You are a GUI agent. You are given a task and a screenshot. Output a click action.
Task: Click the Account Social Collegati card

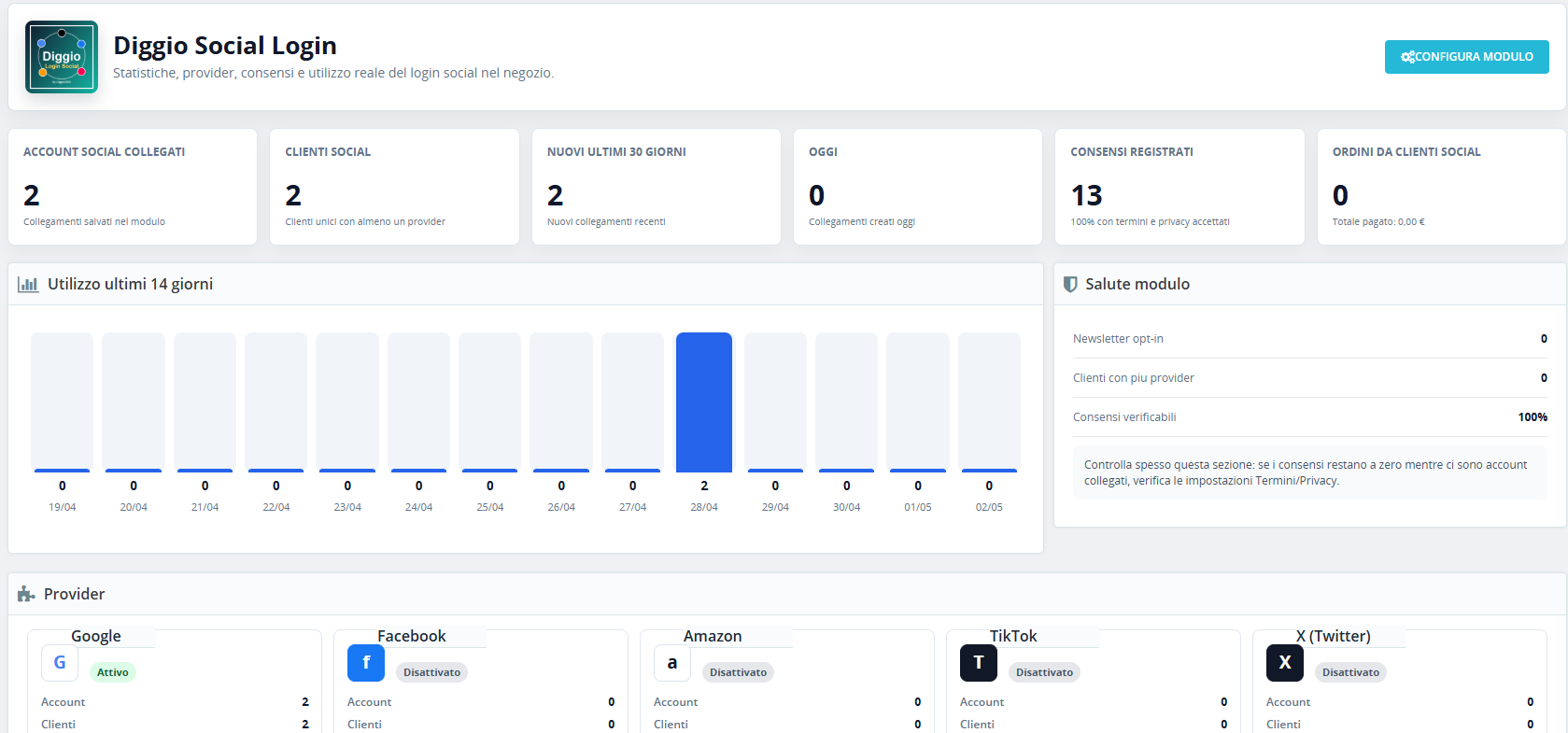[133, 187]
